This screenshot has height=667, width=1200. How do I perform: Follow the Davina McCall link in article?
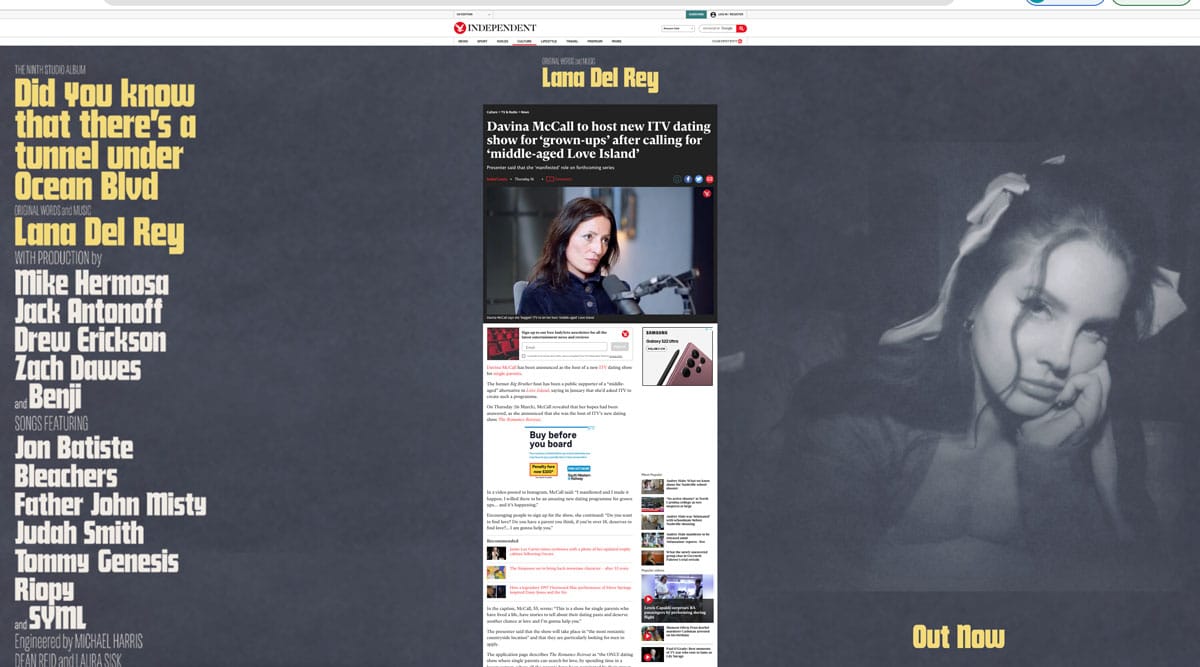(x=504, y=368)
